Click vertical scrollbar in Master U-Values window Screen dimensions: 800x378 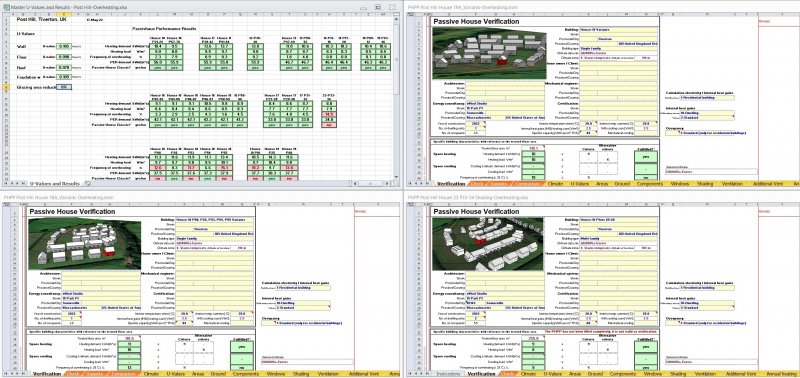(396, 97)
